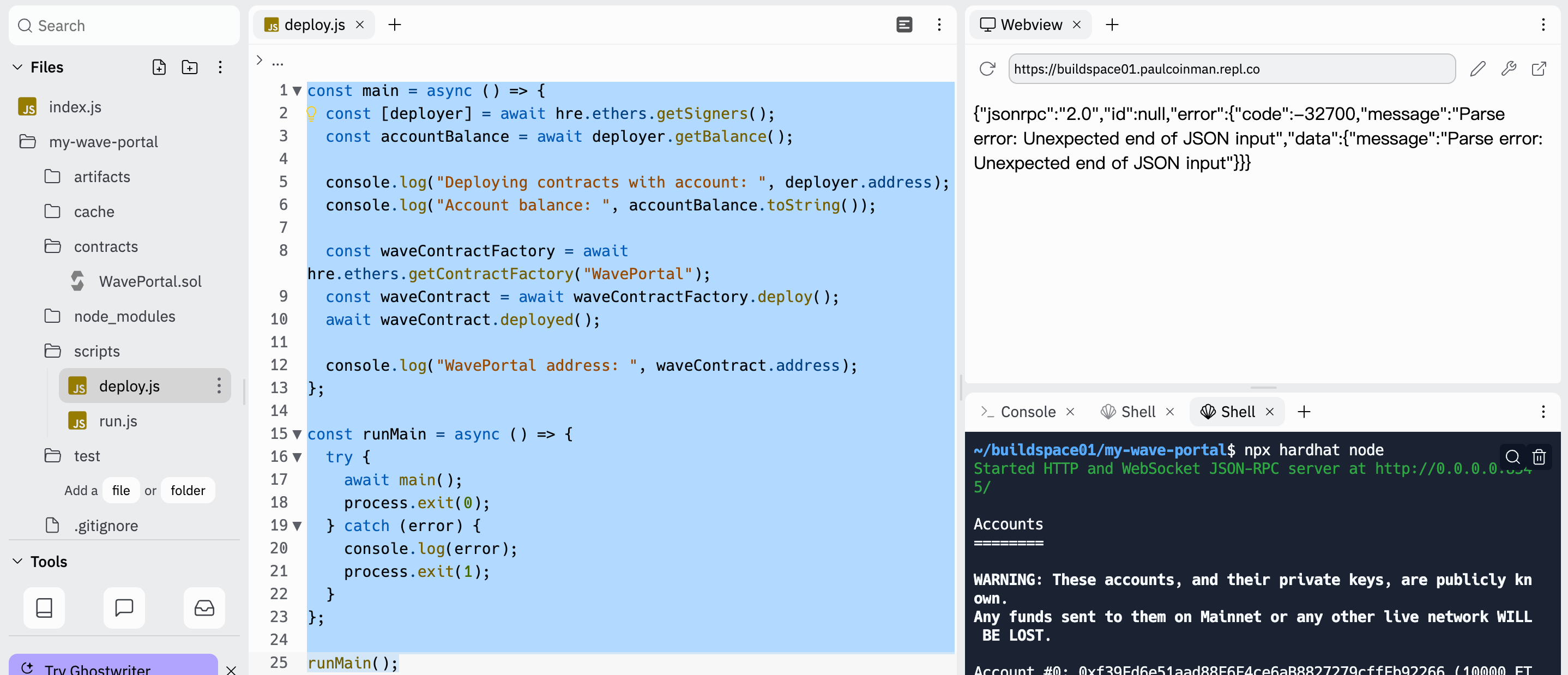Open the inbox tray tool icon
This screenshot has width=1568, height=675.
[x=204, y=607]
